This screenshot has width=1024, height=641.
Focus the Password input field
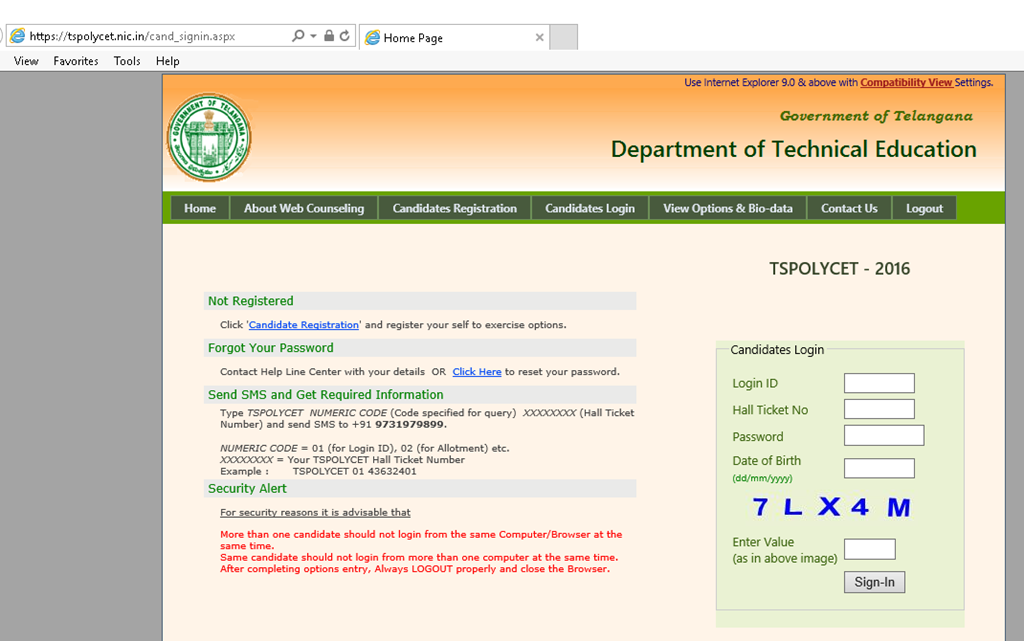[x=884, y=435]
